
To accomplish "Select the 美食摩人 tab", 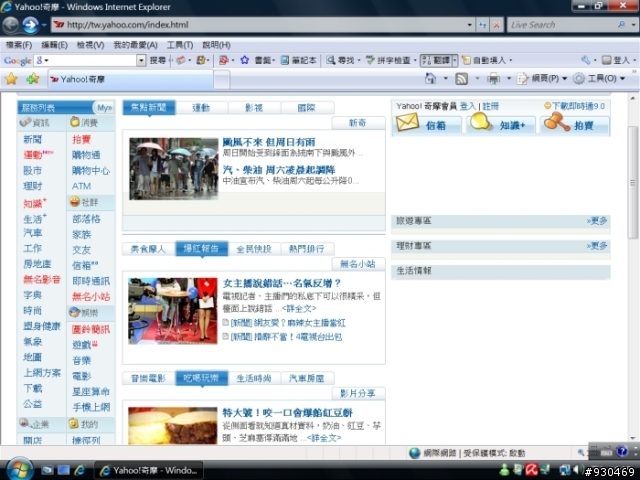I will [148, 249].
